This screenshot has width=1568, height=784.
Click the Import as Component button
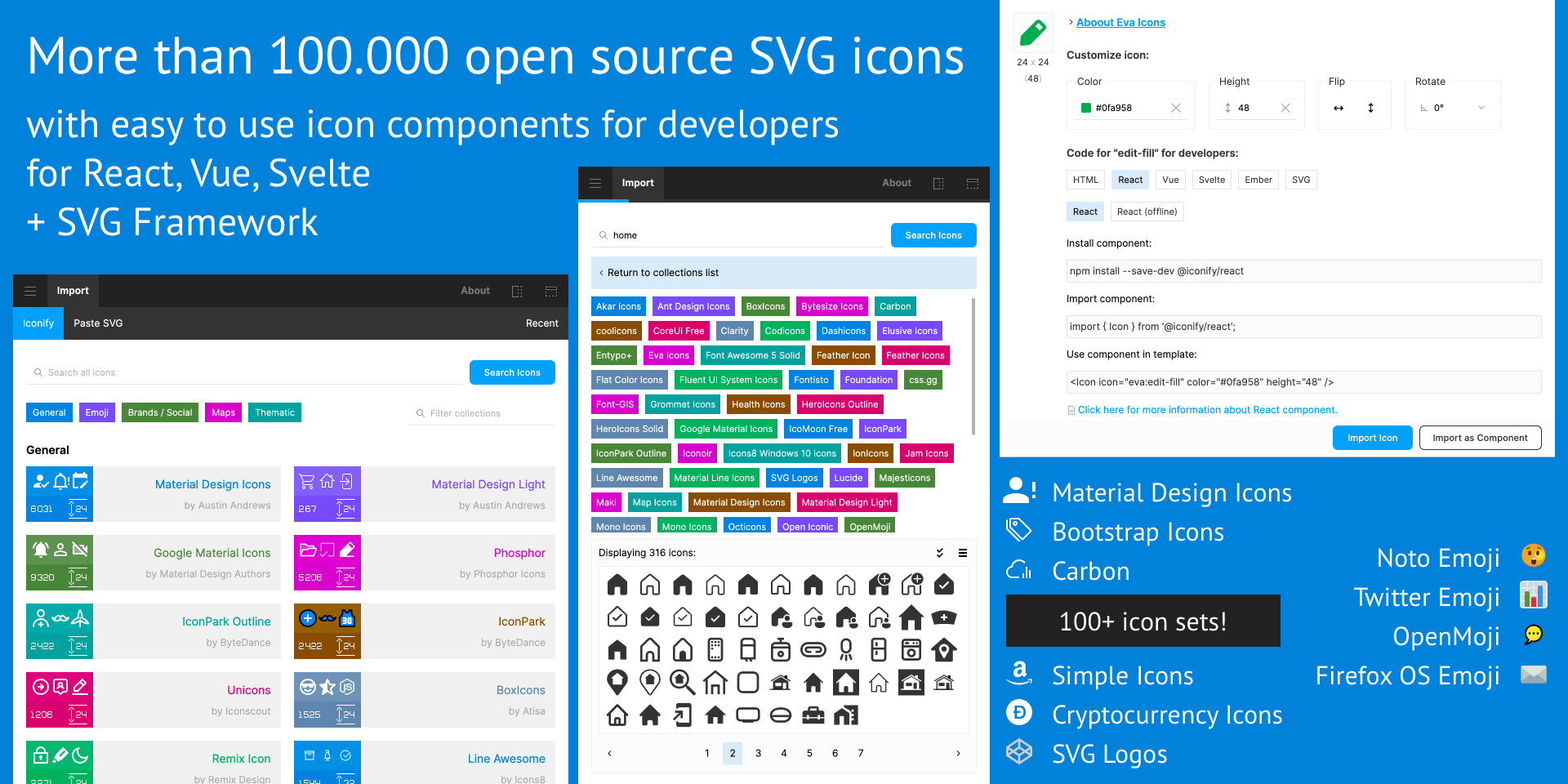click(x=1480, y=438)
